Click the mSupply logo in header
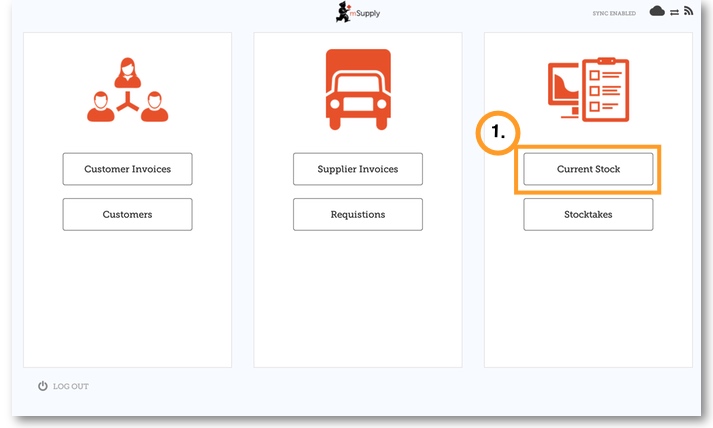This screenshot has width=713, height=428. tap(357, 12)
